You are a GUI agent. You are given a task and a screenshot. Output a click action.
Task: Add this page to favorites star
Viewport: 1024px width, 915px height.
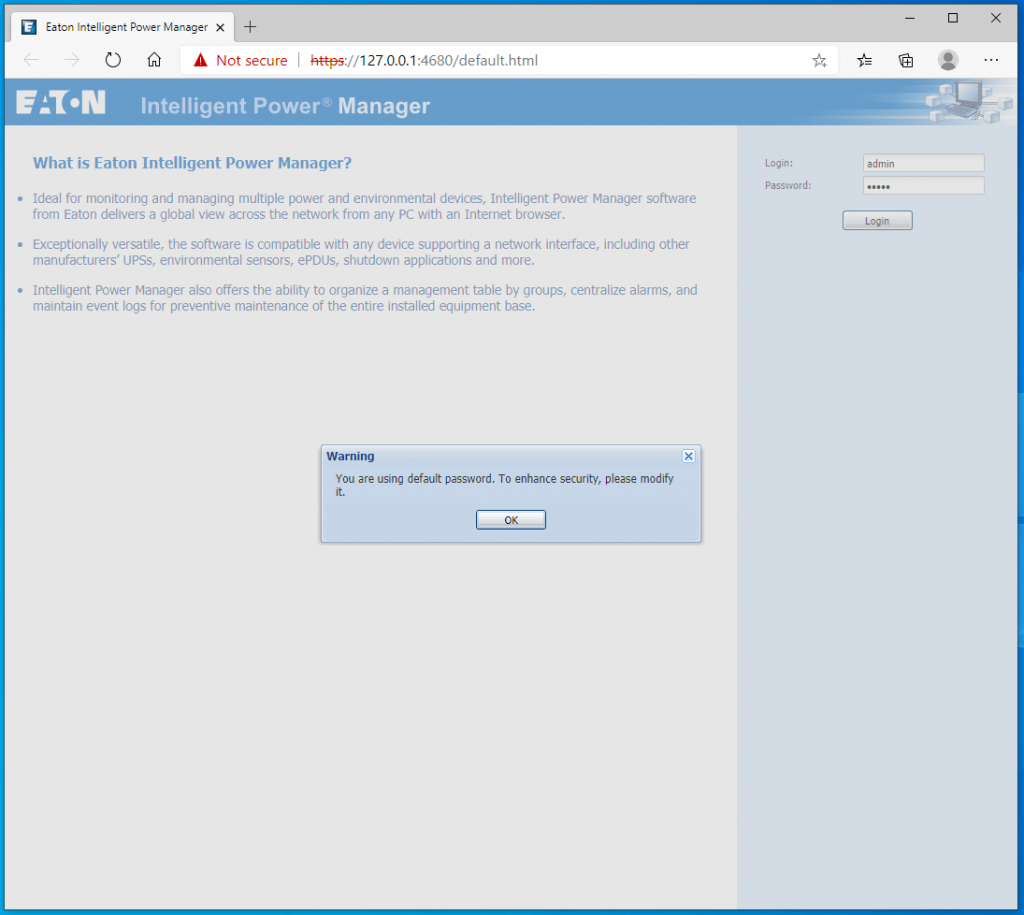(x=819, y=61)
